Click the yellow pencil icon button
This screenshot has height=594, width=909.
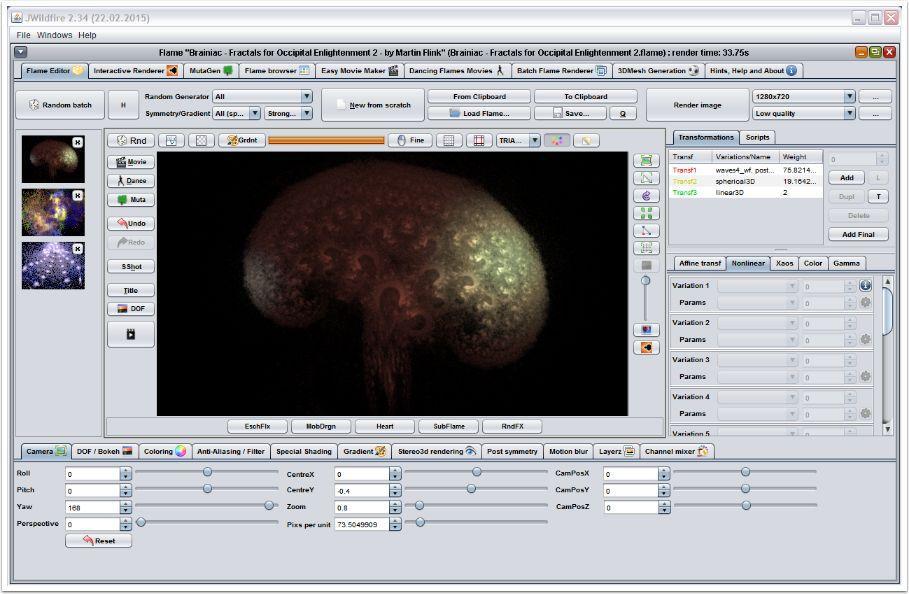point(587,140)
